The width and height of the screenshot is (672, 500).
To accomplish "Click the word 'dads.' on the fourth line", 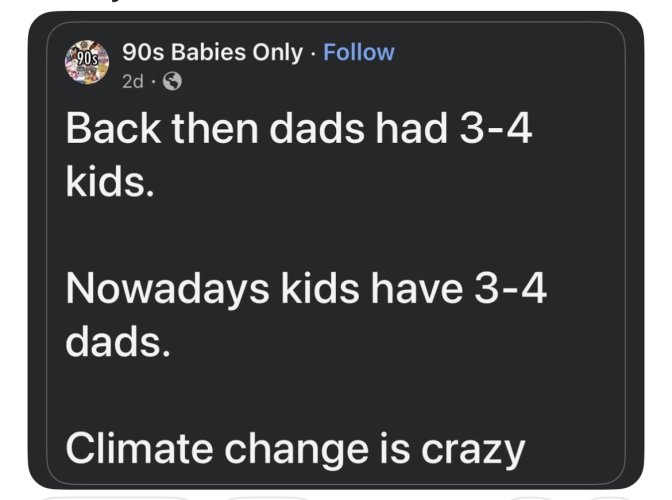I will (x=117, y=341).
